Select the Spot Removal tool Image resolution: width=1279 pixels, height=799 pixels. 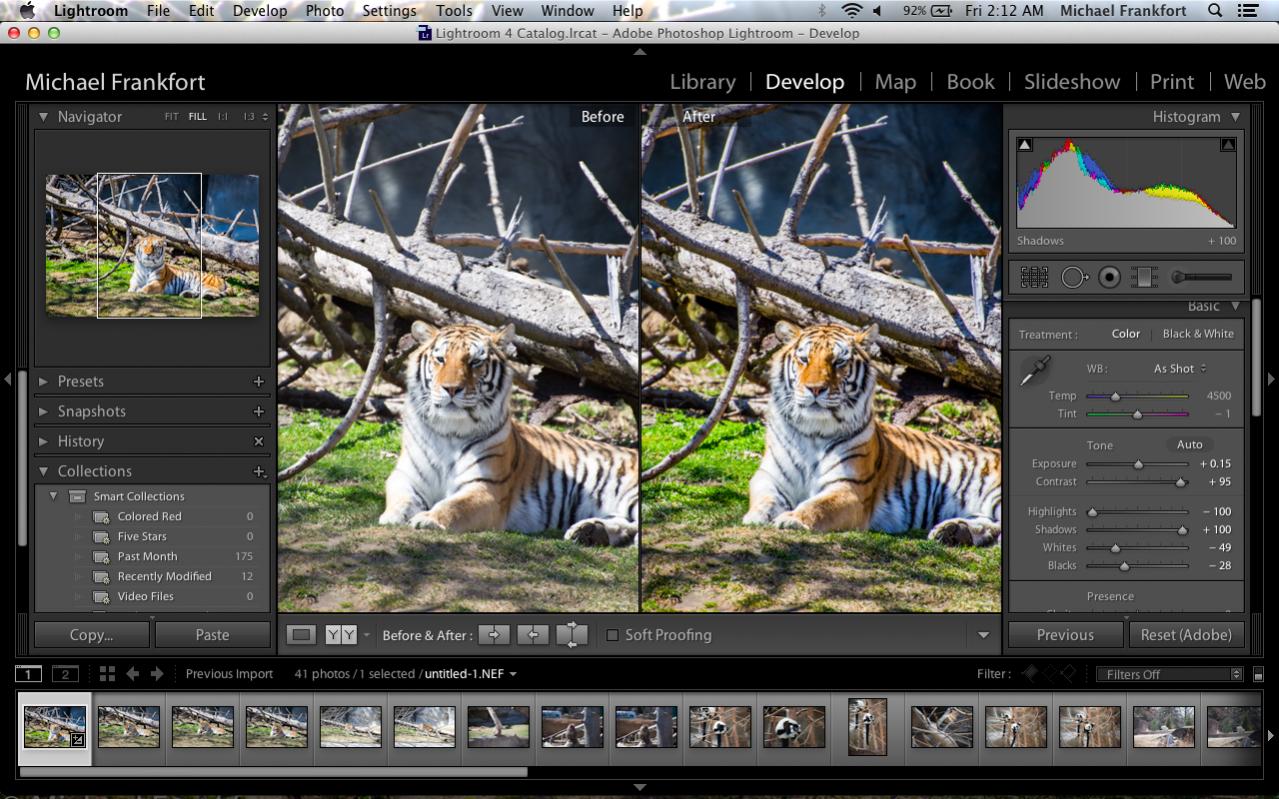(x=1074, y=277)
